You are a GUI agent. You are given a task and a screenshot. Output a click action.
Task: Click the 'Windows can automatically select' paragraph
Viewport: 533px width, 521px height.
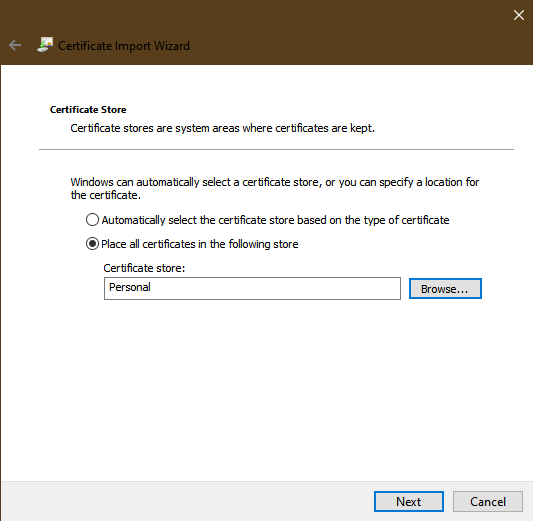[275, 188]
